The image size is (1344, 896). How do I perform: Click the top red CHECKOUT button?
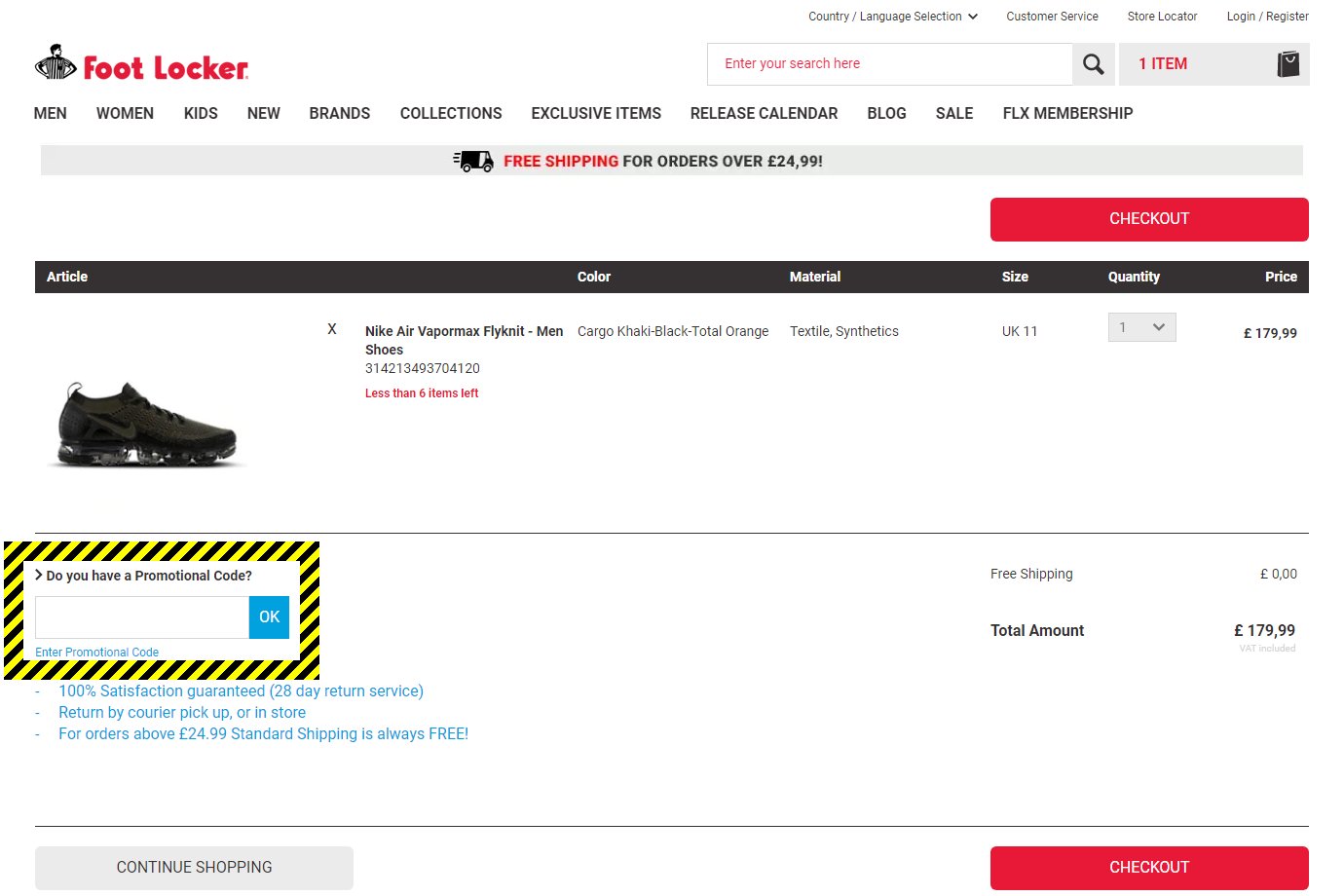(x=1149, y=219)
